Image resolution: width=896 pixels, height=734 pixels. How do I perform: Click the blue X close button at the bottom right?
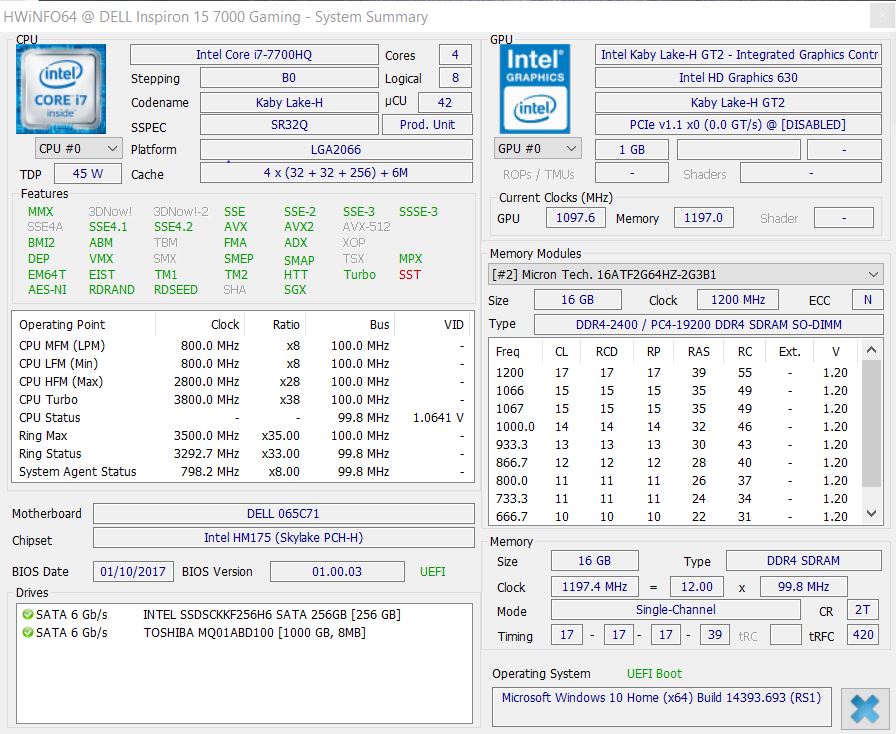click(x=865, y=708)
